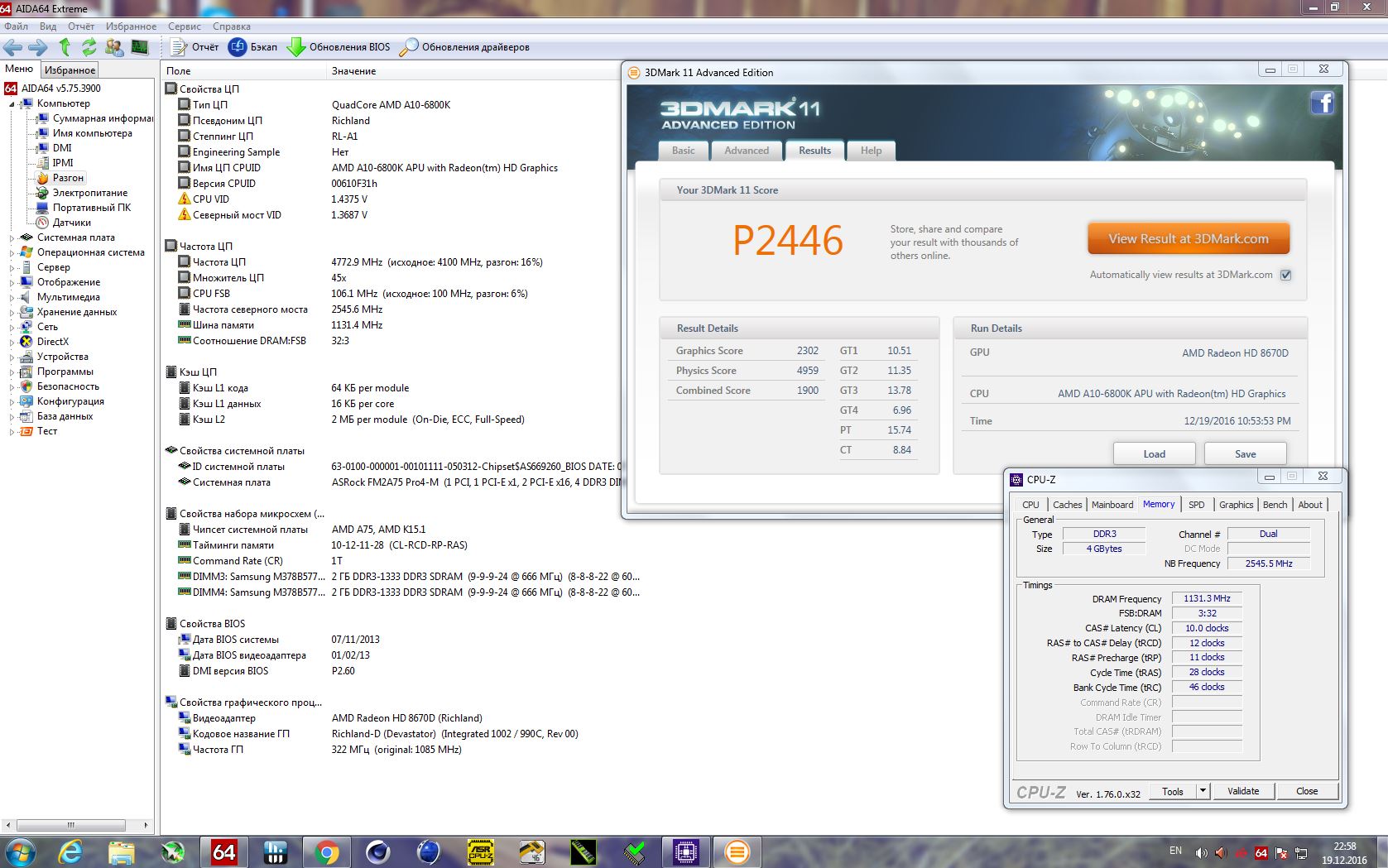This screenshot has height=868, width=1388.
Task: Click the Безопасность shield icon
Action: tap(26, 386)
